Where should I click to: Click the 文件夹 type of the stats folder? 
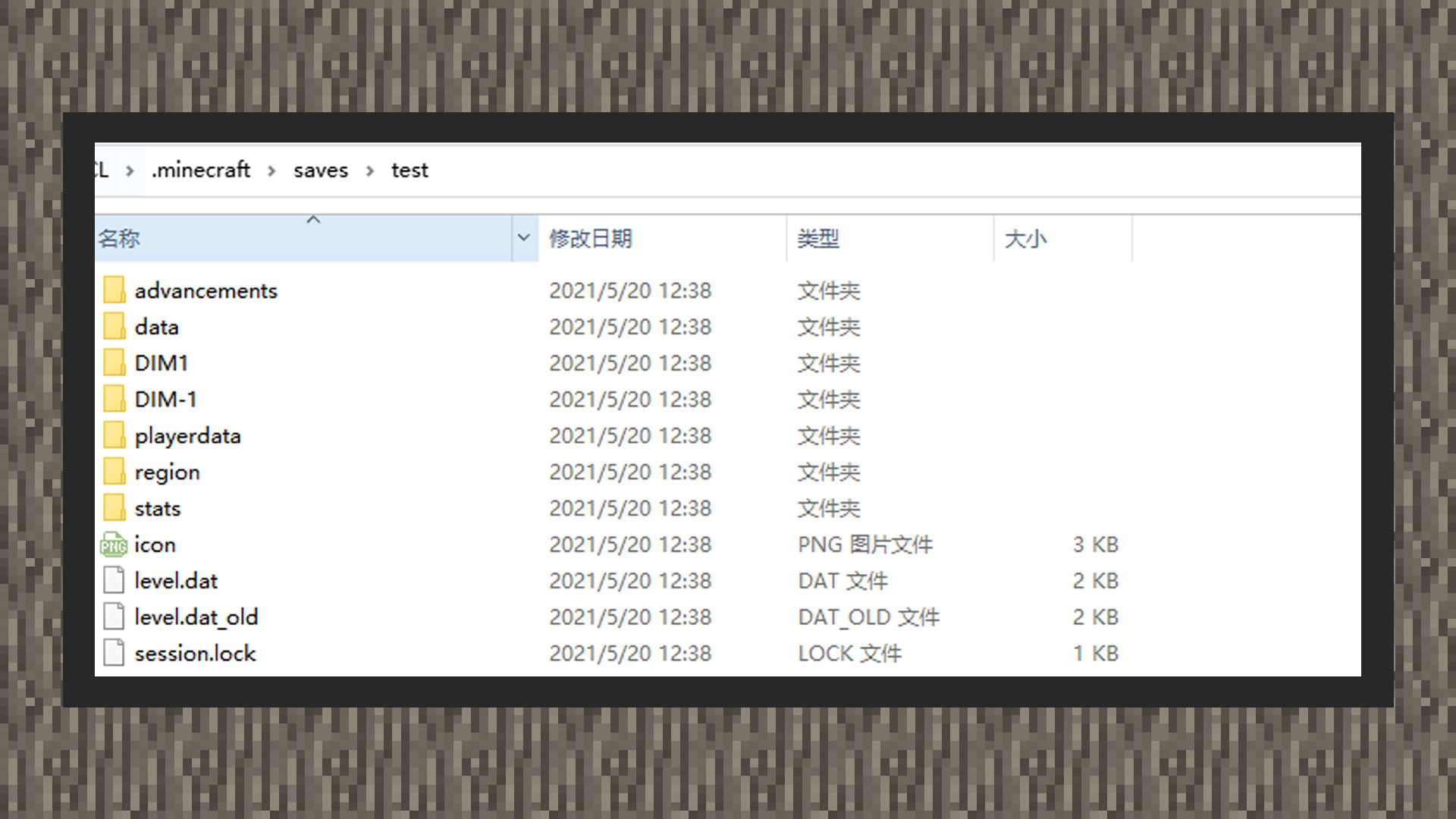829,508
